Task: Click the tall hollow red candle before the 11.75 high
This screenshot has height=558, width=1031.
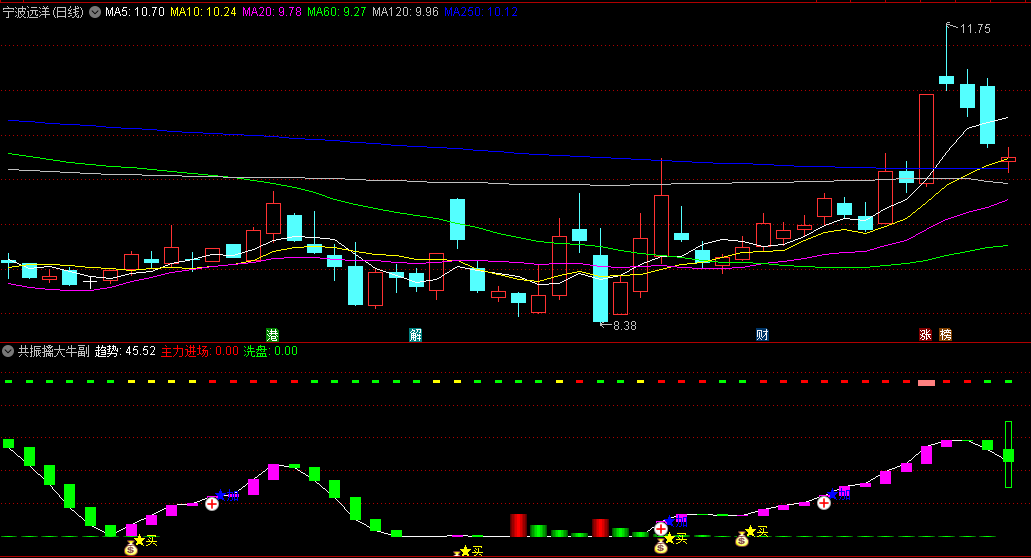Action: tap(926, 139)
